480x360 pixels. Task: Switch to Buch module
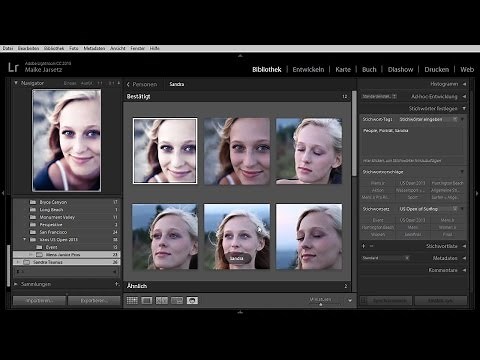tap(369, 69)
